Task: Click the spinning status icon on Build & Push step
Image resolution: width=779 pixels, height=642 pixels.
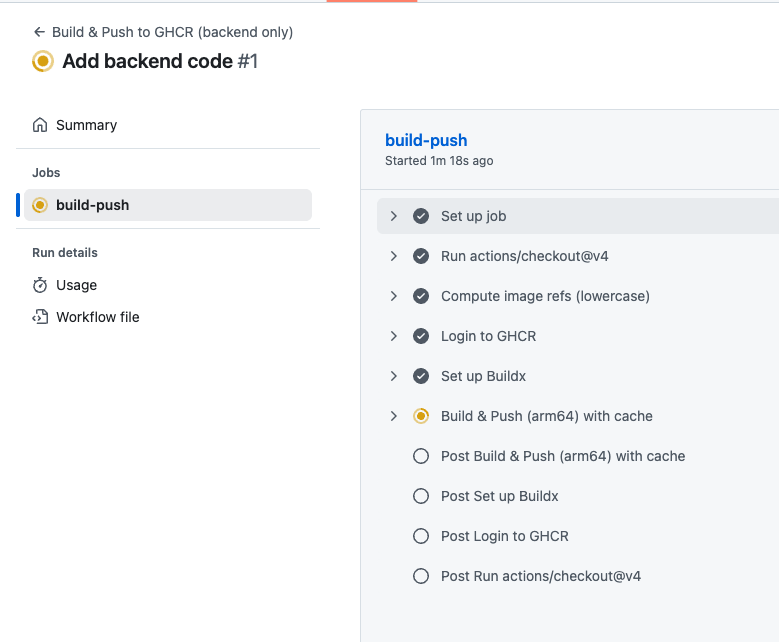Action: [x=421, y=416]
